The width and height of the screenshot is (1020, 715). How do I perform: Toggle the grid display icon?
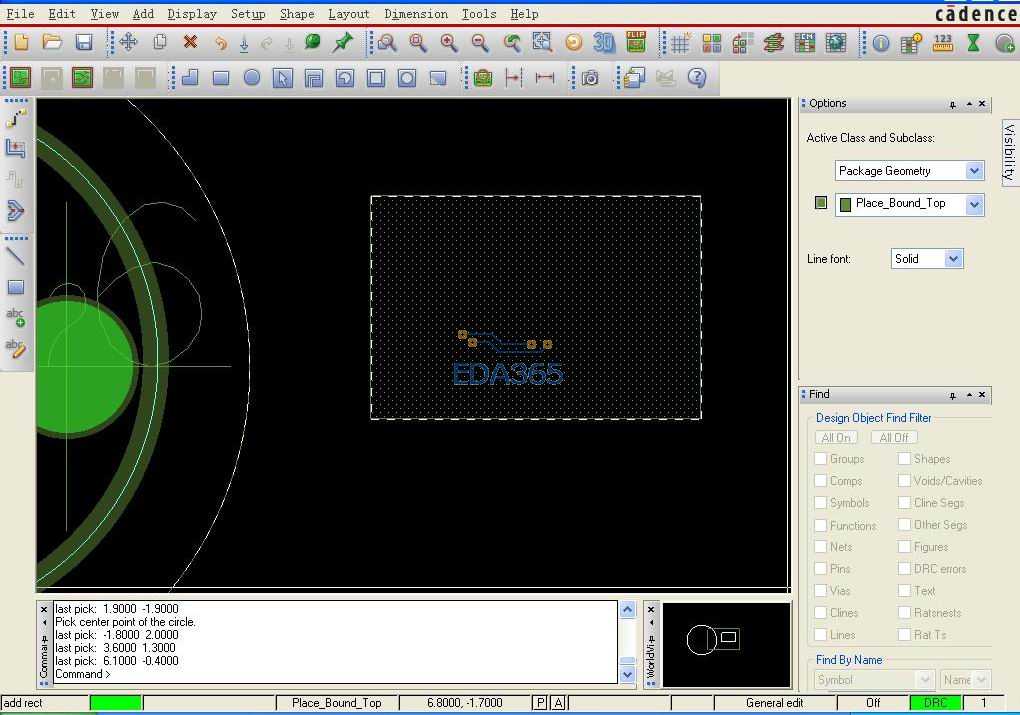coord(680,43)
